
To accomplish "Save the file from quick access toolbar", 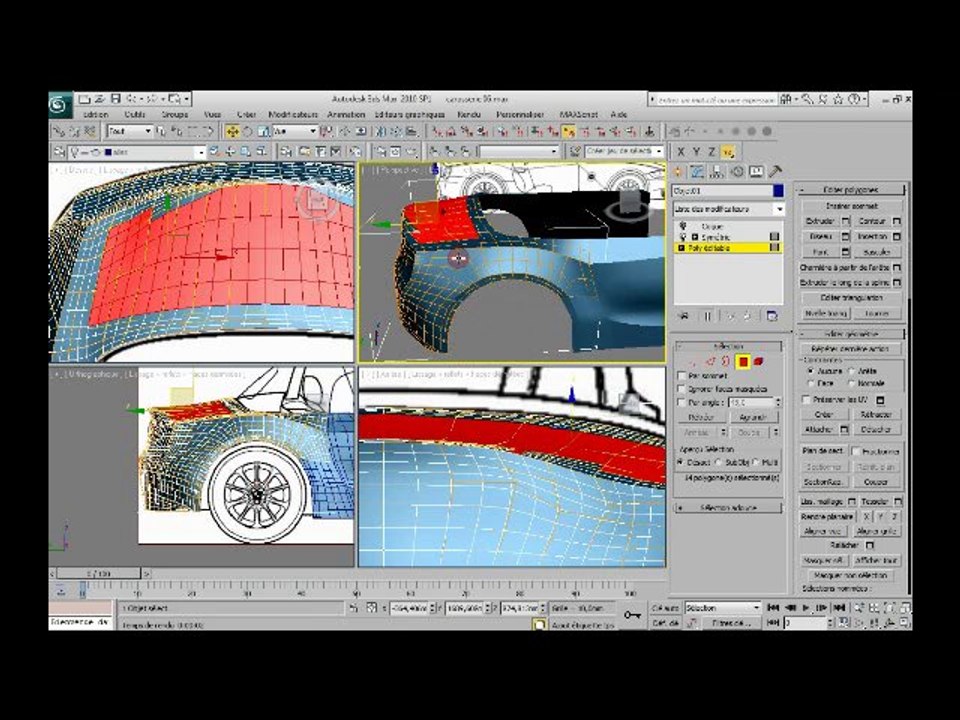I will (116, 99).
